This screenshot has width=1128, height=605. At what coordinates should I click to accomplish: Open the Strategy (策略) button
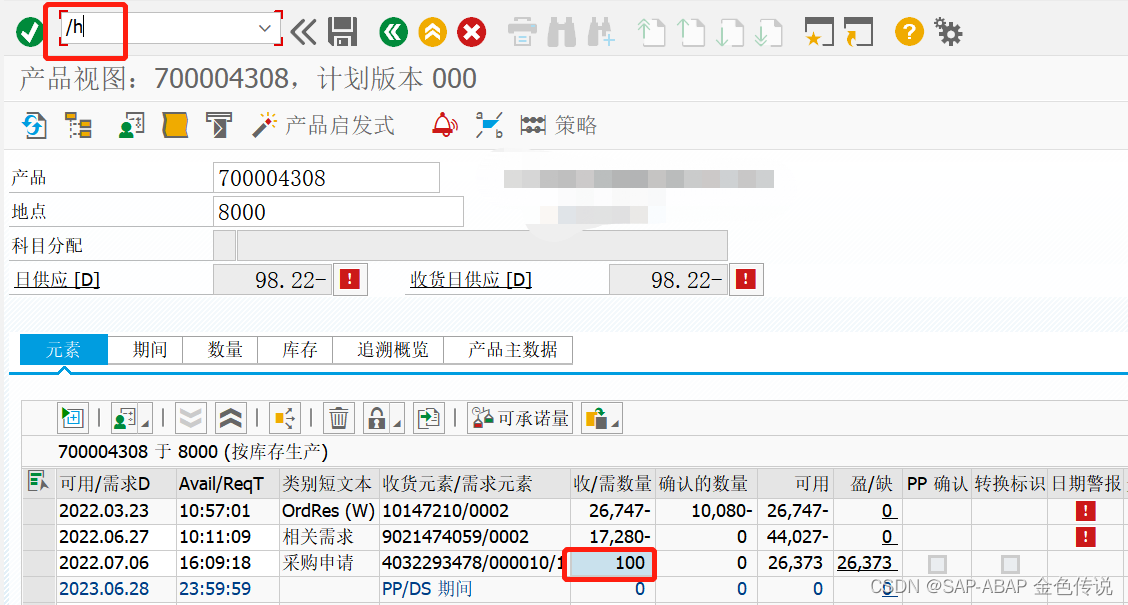tap(559, 125)
